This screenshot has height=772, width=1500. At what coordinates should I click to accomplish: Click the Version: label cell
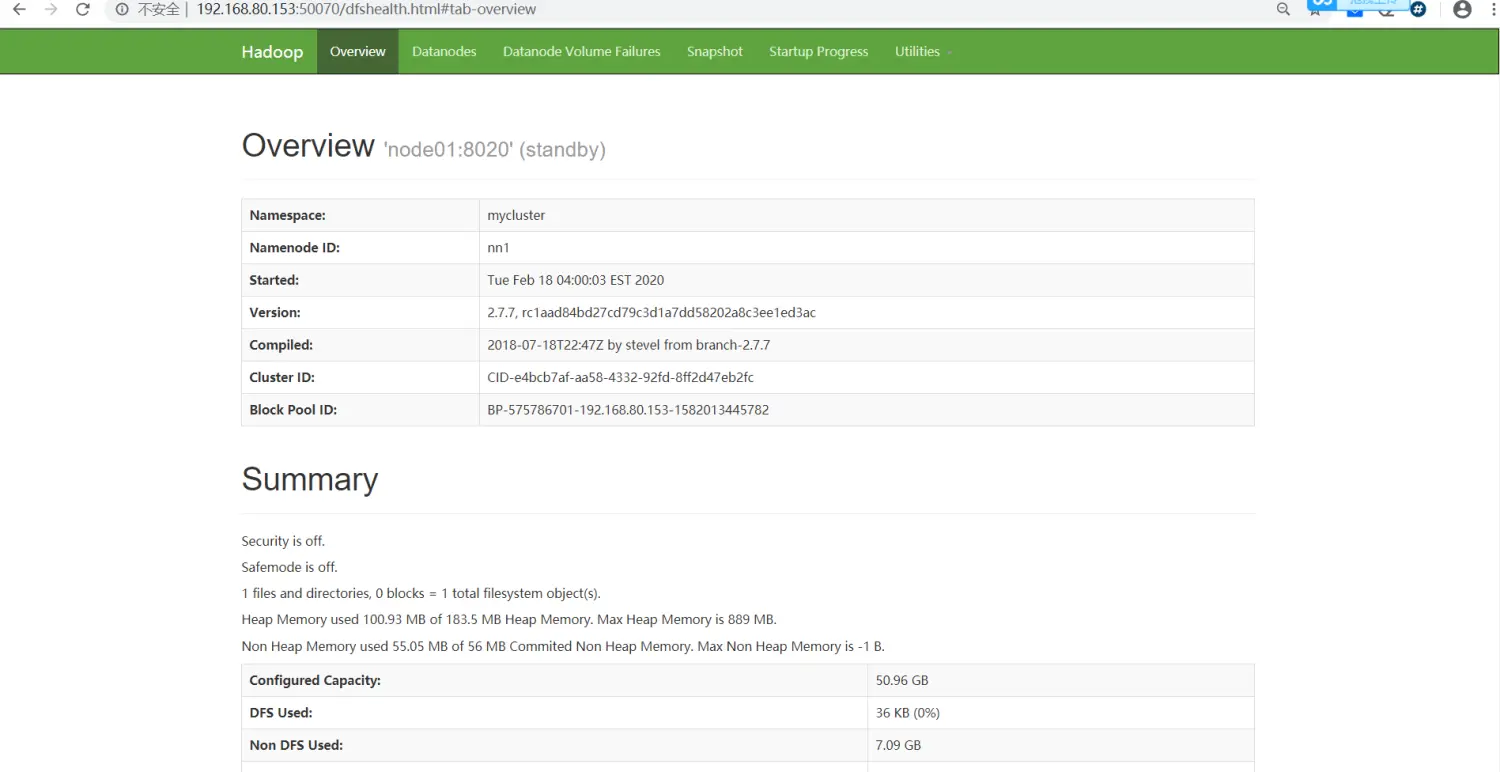pyautogui.click(x=360, y=313)
